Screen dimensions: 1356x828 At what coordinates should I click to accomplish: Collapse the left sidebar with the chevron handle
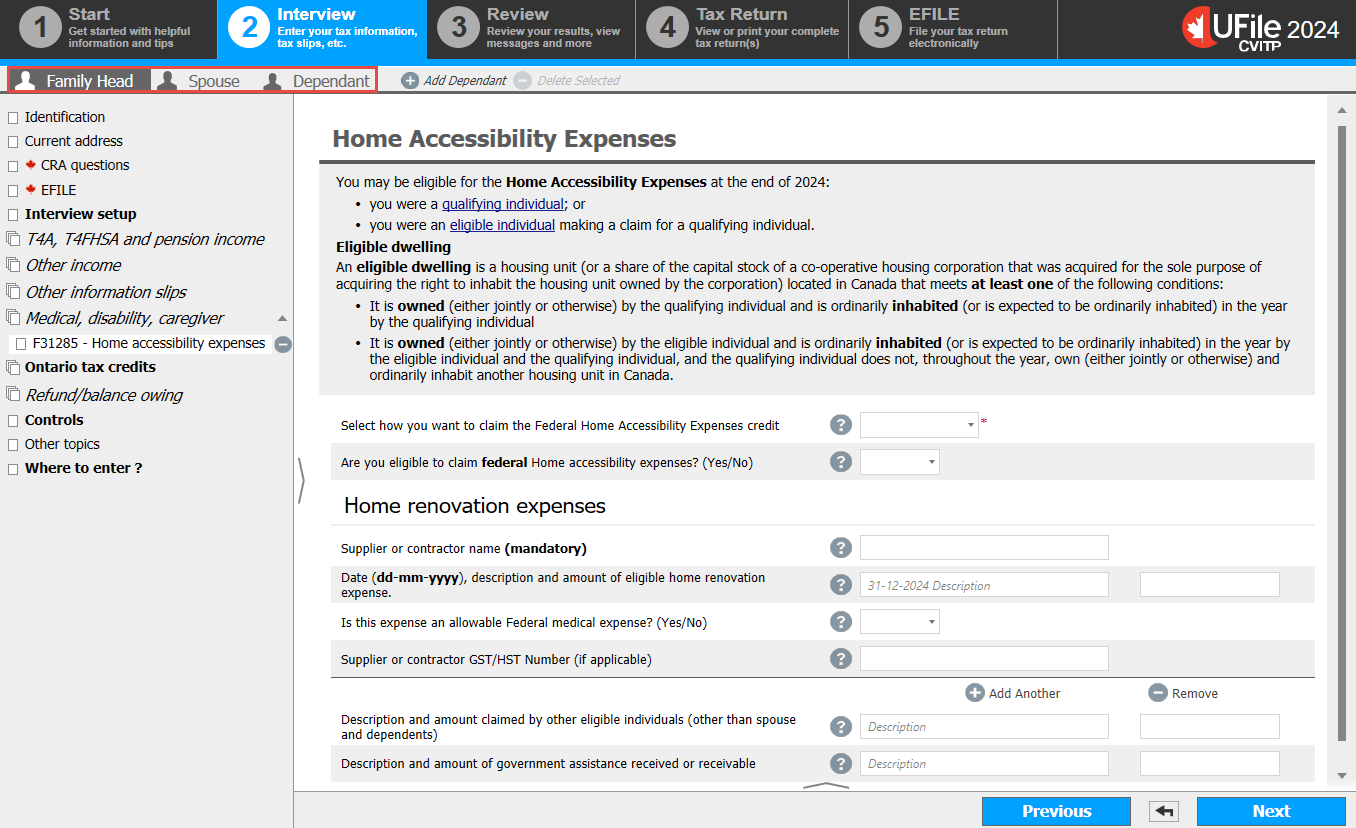pyautogui.click(x=301, y=481)
